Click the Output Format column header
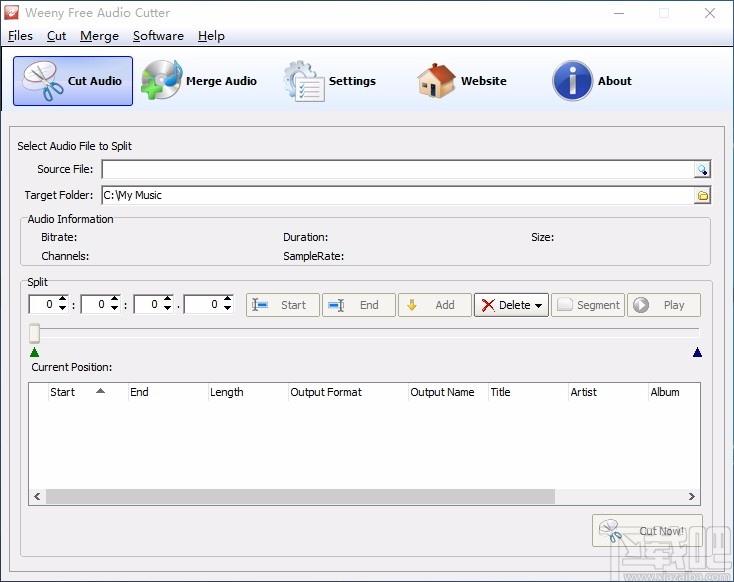Viewport: 734px width, 582px height. (x=348, y=392)
